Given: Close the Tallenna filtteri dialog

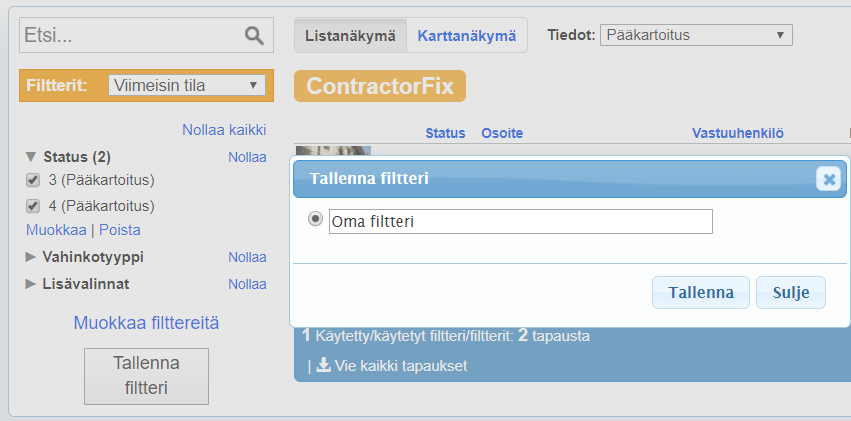Looking at the screenshot, I should click(x=827, y=179).
